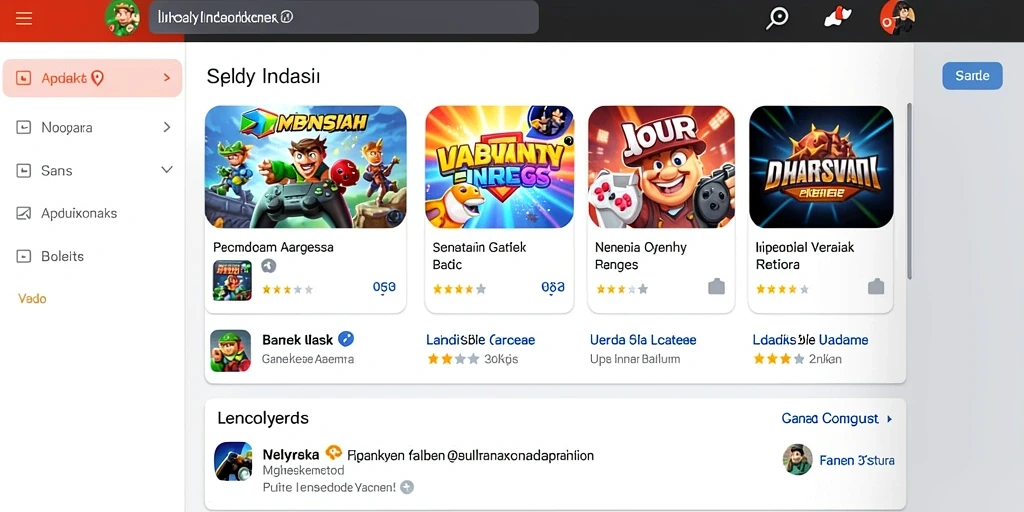Open the hamburger menu icon

pyautogui.click(x=24, y=18)
